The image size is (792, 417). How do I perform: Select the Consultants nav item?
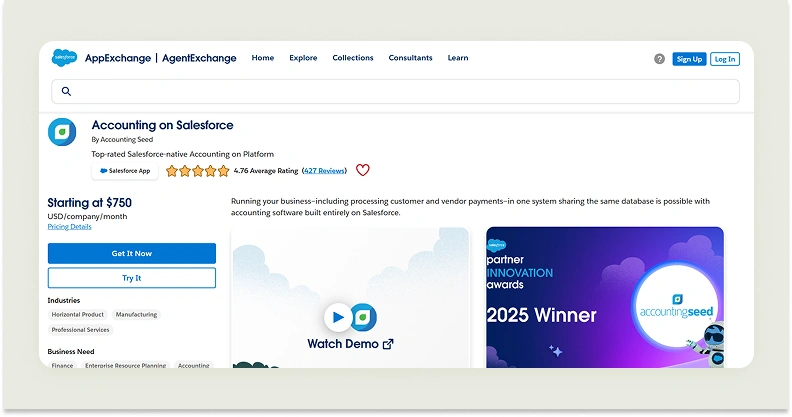point(410,58)
